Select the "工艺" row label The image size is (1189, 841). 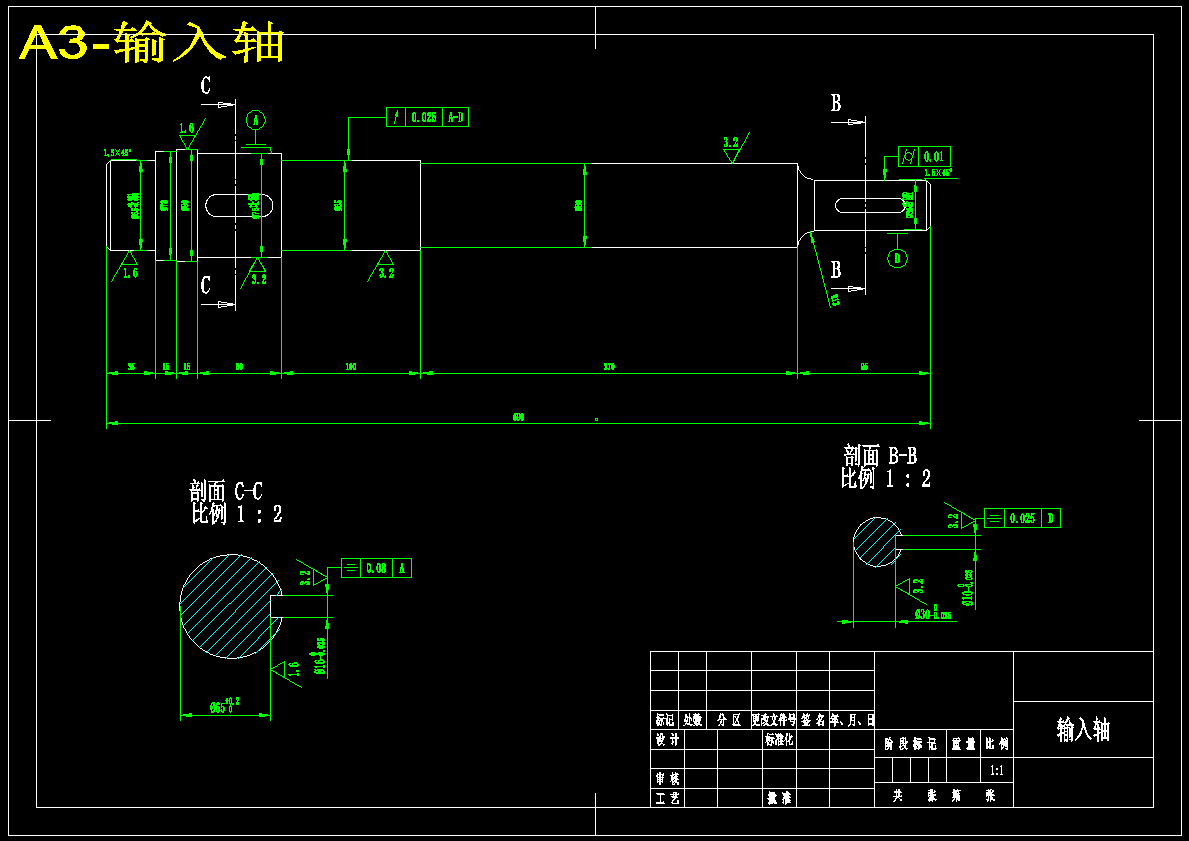point(667,798)
